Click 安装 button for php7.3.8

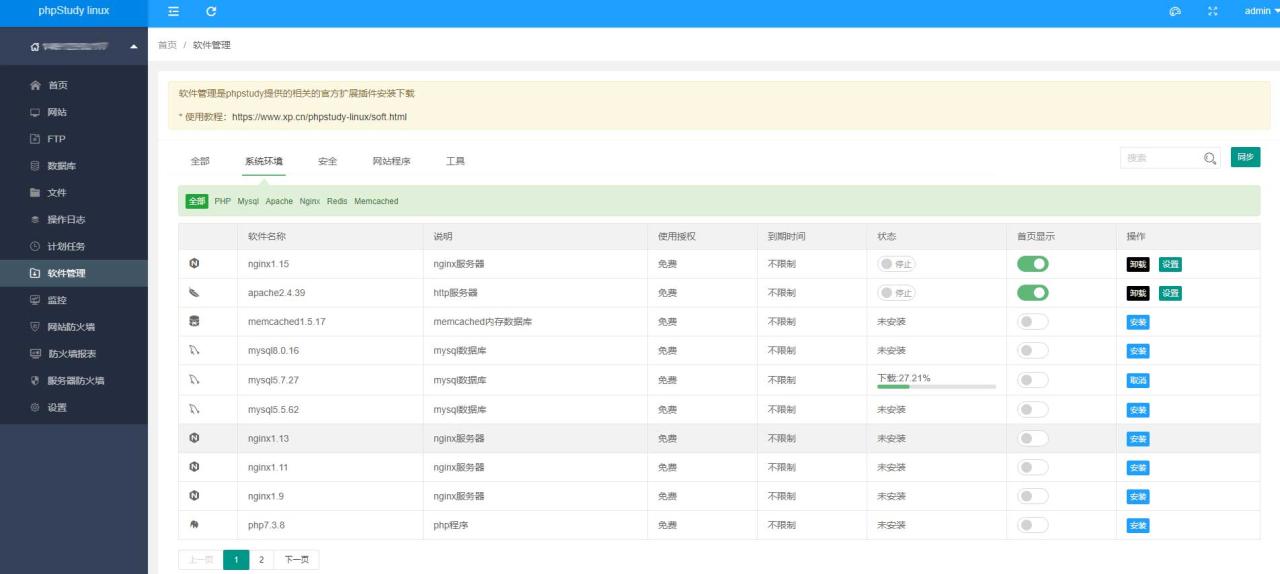(1138, 526)
